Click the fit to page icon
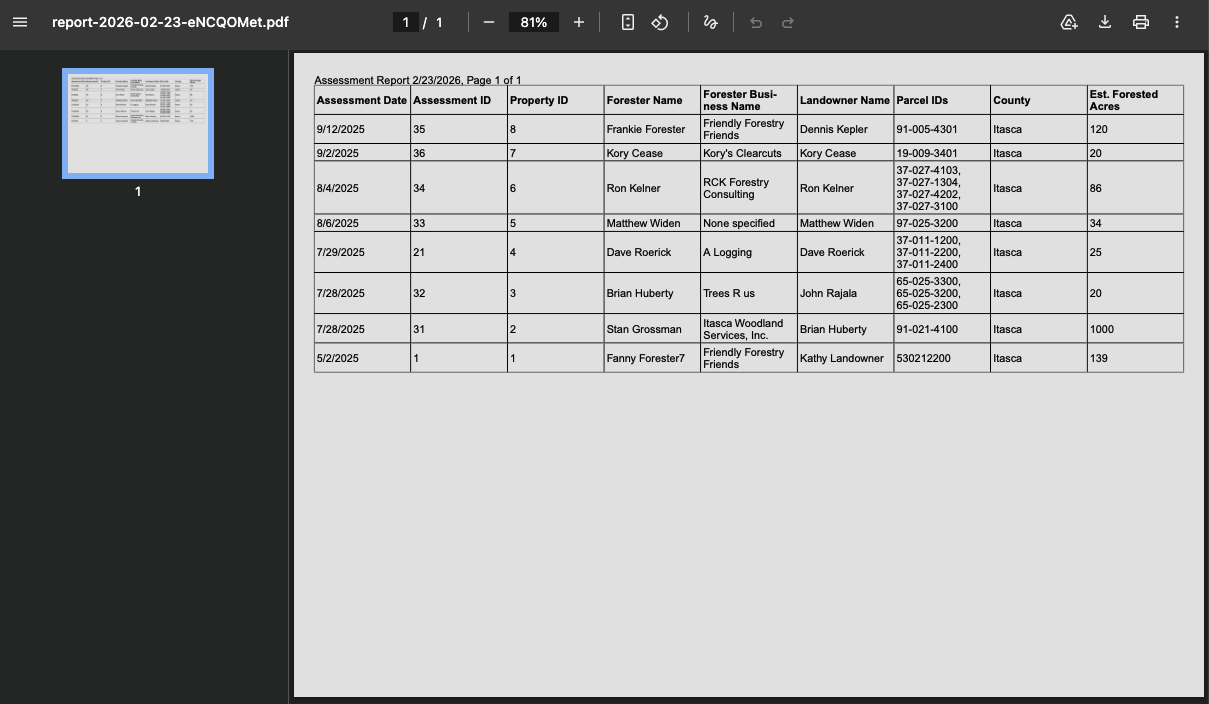The image size is (1209, 704). pyautogui.click(x=628, y=22)
